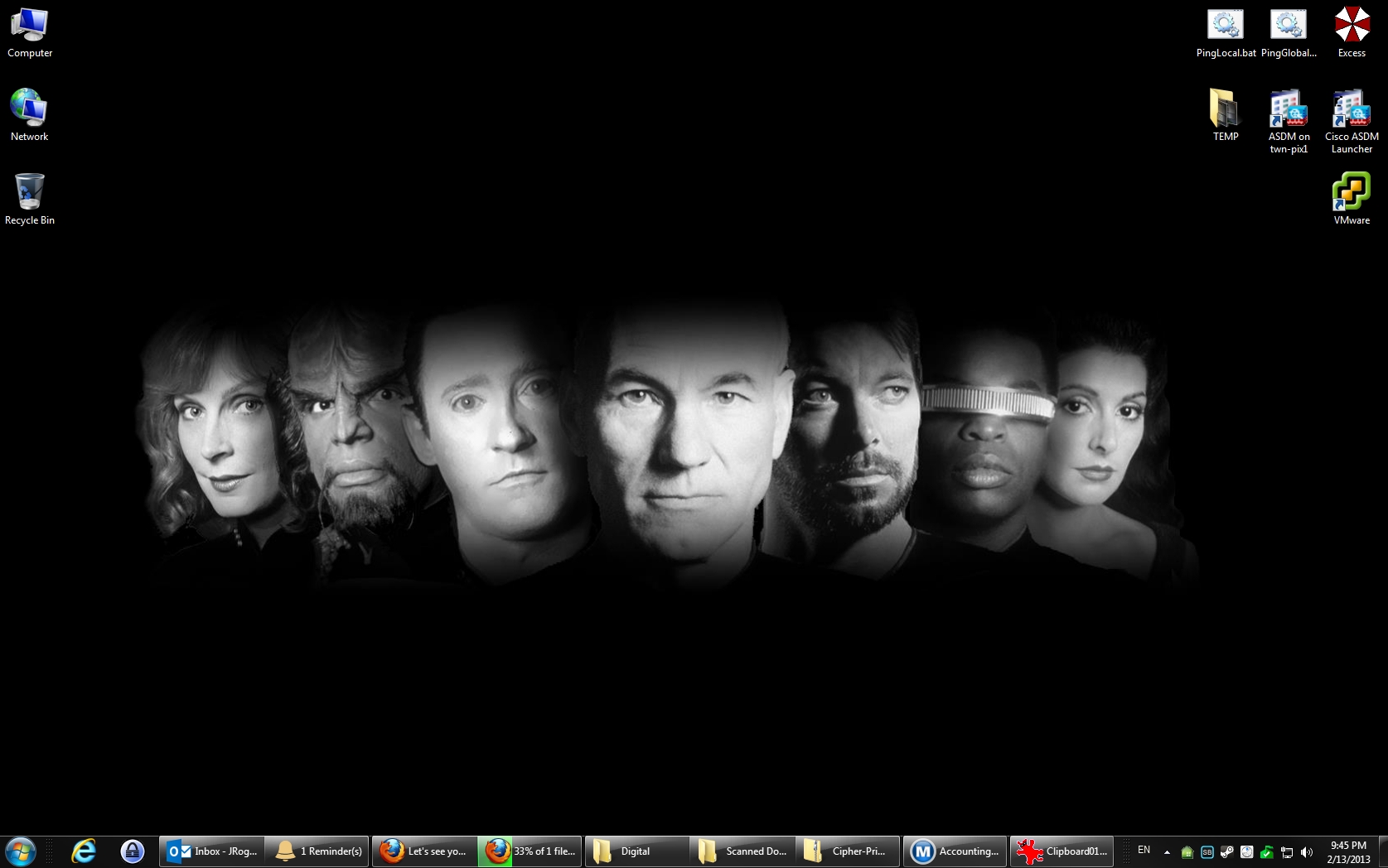This screenshot has height=868, width=1388.
Task: Switch to the Accounting... taskbar window
Action: click(x=955, y=851)
